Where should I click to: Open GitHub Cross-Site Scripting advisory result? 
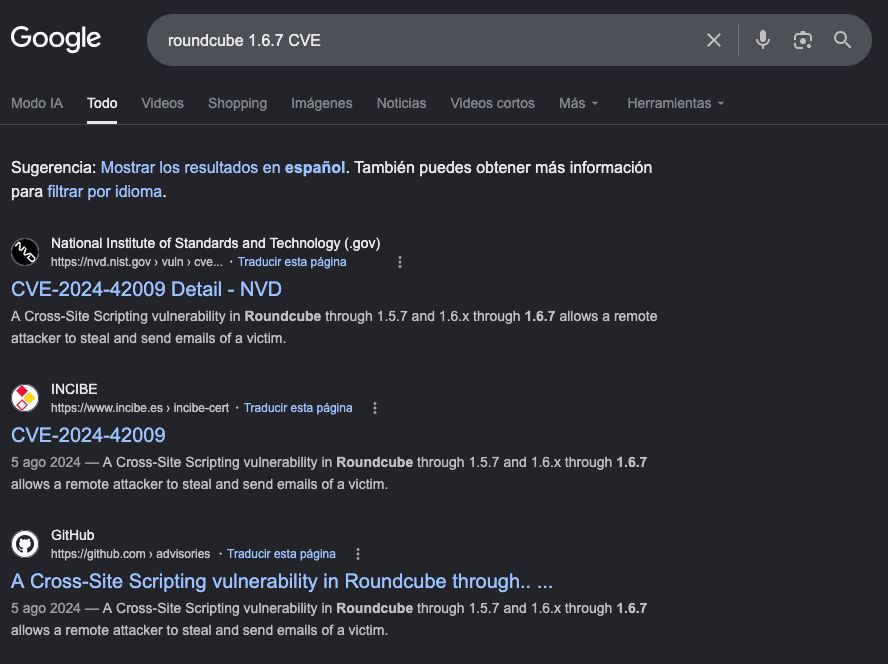282,581
